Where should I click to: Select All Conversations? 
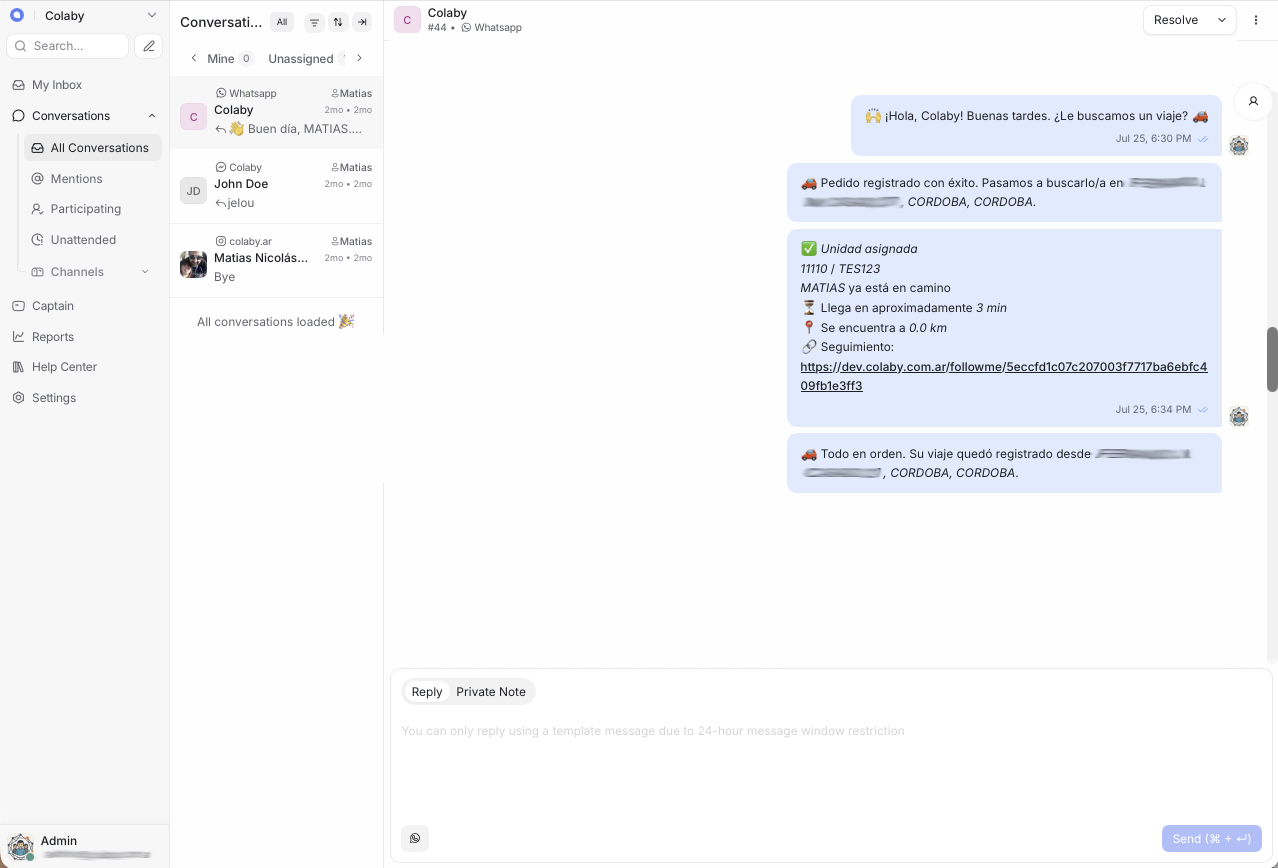click(x=93, y=148)
